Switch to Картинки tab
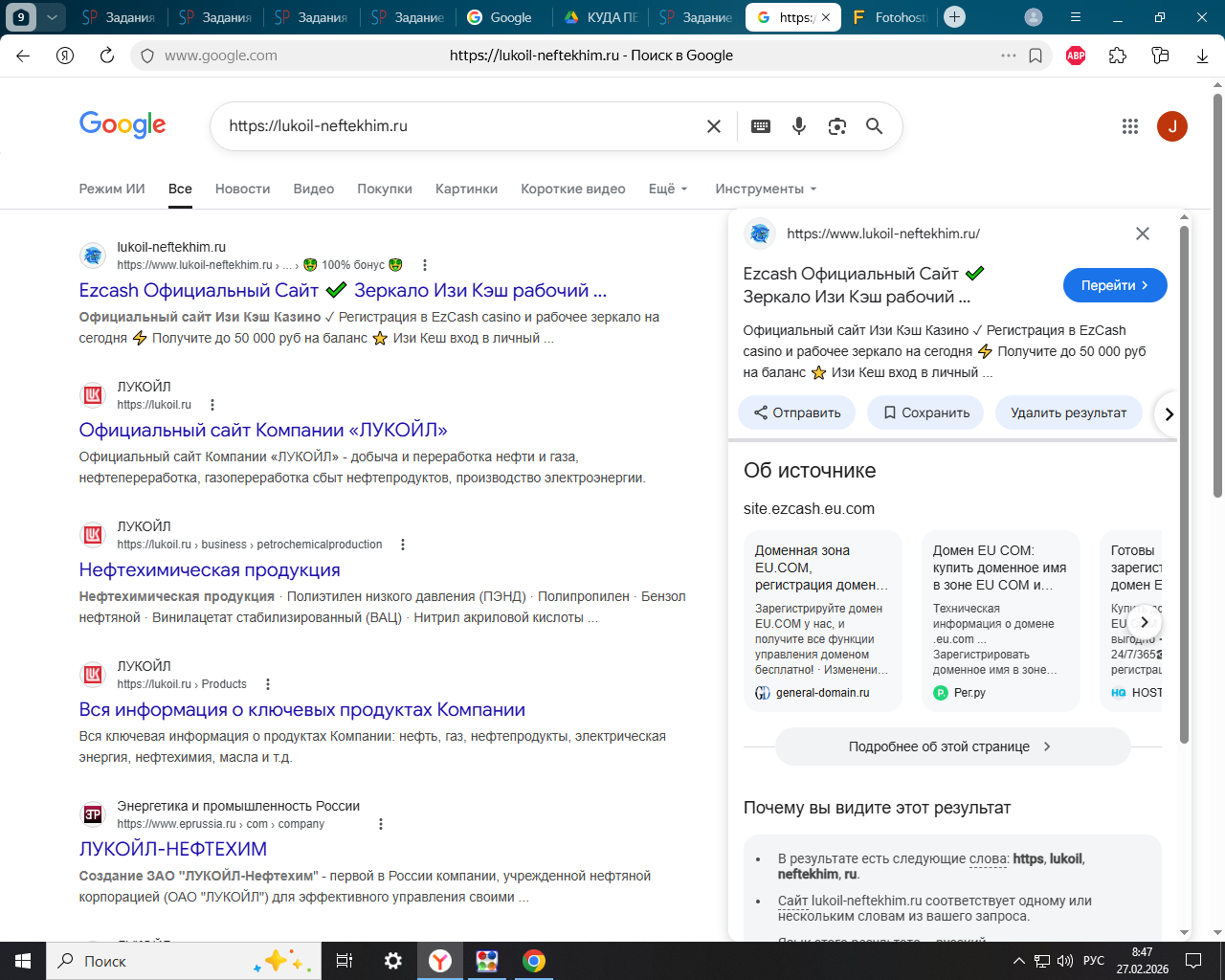The width and height of the screenshot is (1225, 980). point(466,189)
